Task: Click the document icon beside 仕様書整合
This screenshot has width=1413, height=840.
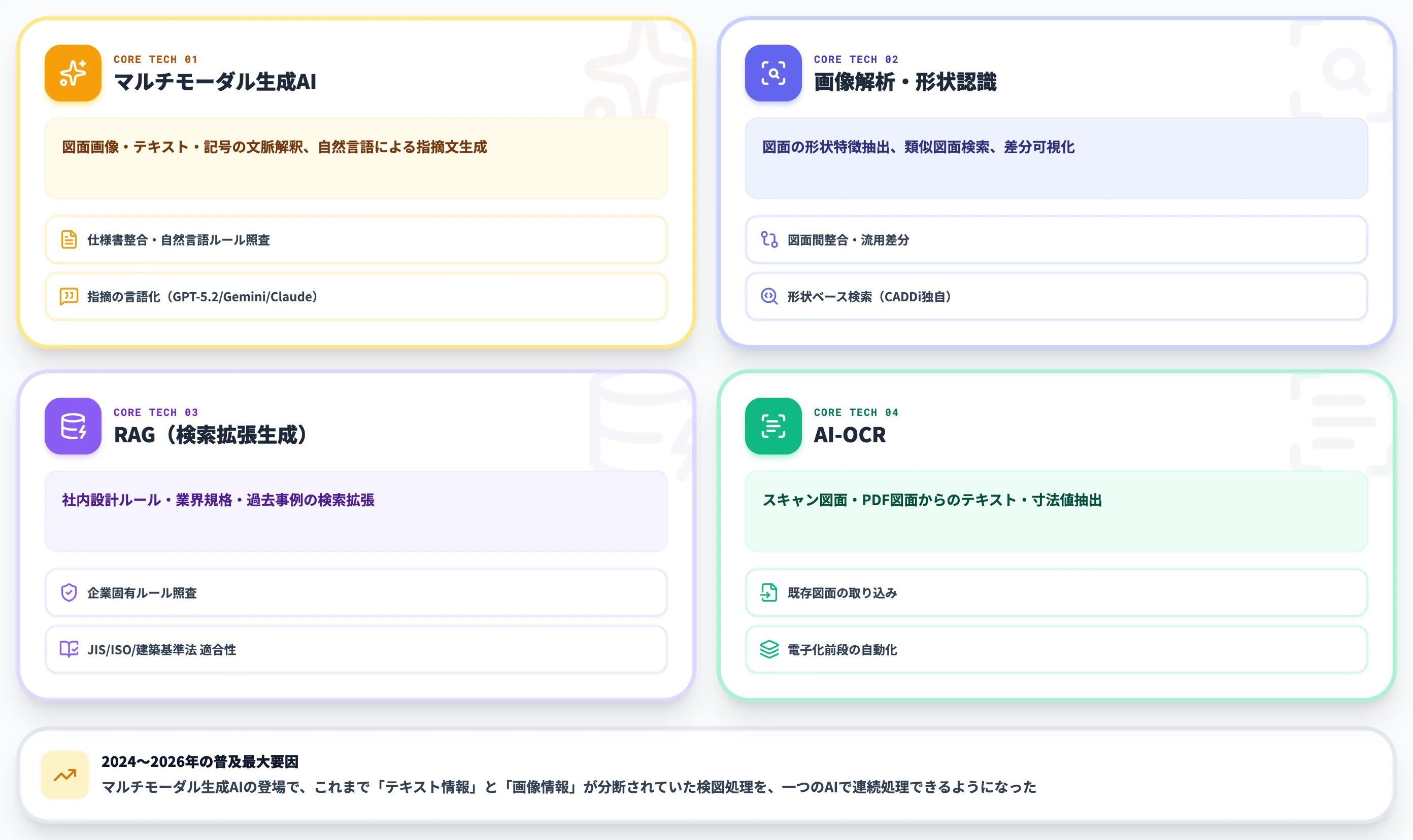Action: click(69, 239)
